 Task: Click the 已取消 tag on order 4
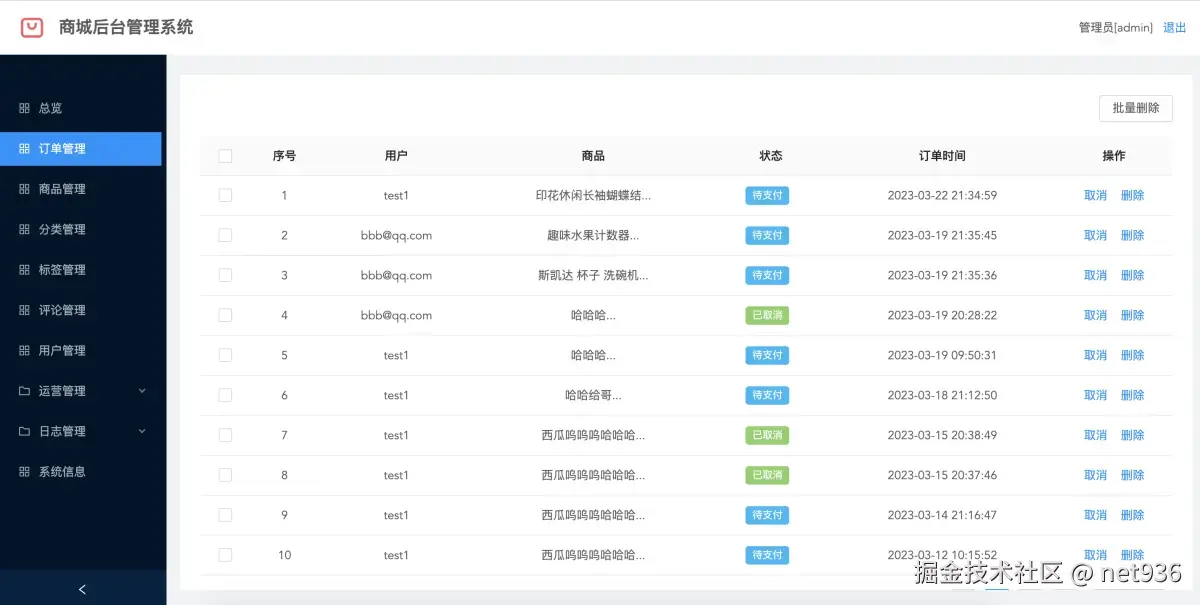click(767, 315)
